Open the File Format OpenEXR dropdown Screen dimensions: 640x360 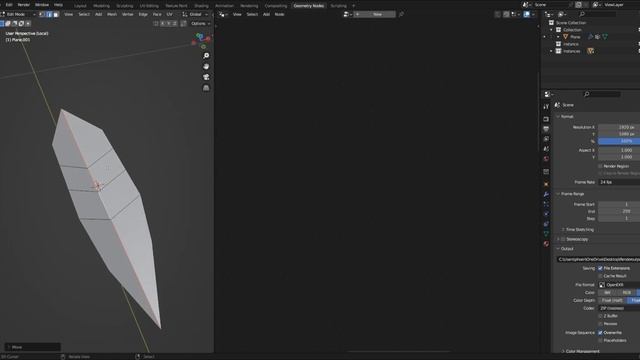click(x=619, y=285)
